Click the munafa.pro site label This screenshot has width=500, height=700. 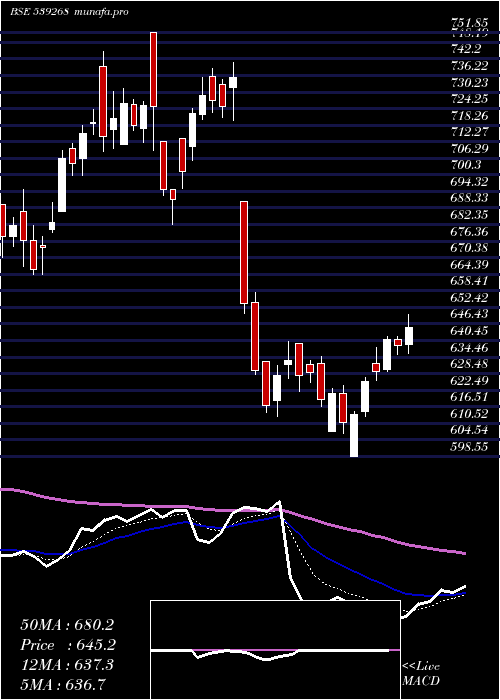100,12
